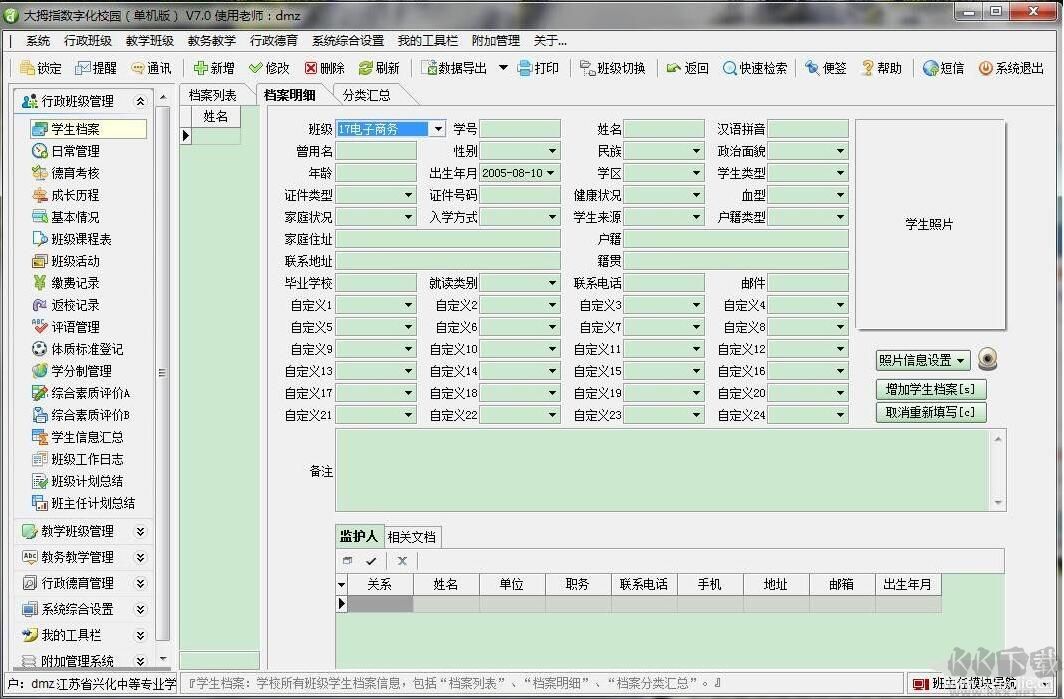Click the 打印 print icon
Screen dimensions: 1064x699
(x=526, y=68)
